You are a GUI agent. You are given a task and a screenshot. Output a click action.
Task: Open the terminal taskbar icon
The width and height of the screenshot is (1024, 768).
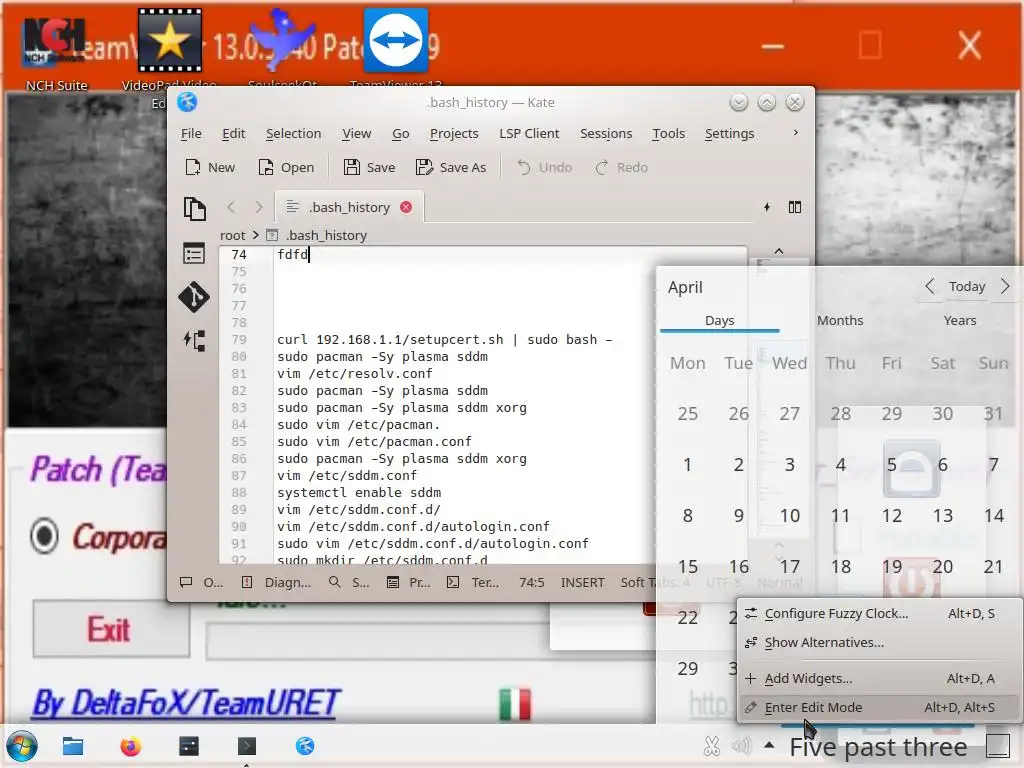[x=247, y=746]
